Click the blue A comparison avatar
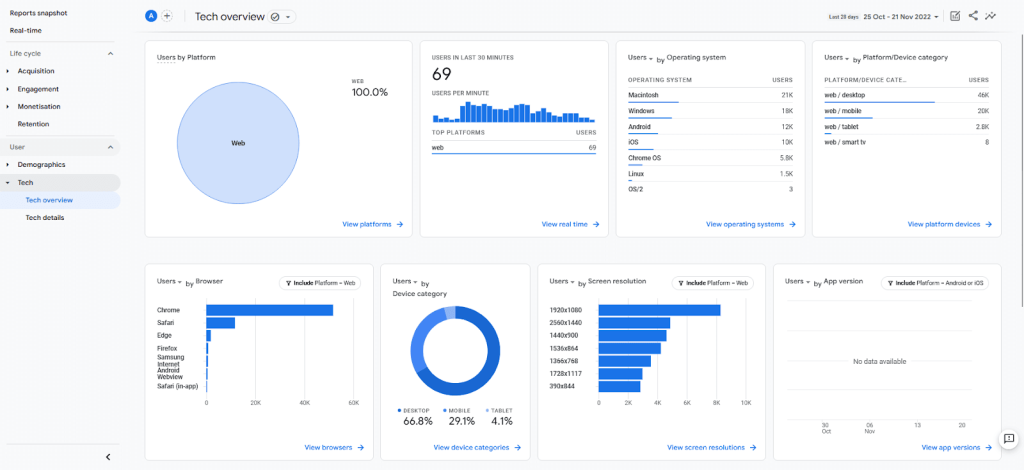Image resolution: width=1024 pixels, height=470 pixels. (152, 16)
